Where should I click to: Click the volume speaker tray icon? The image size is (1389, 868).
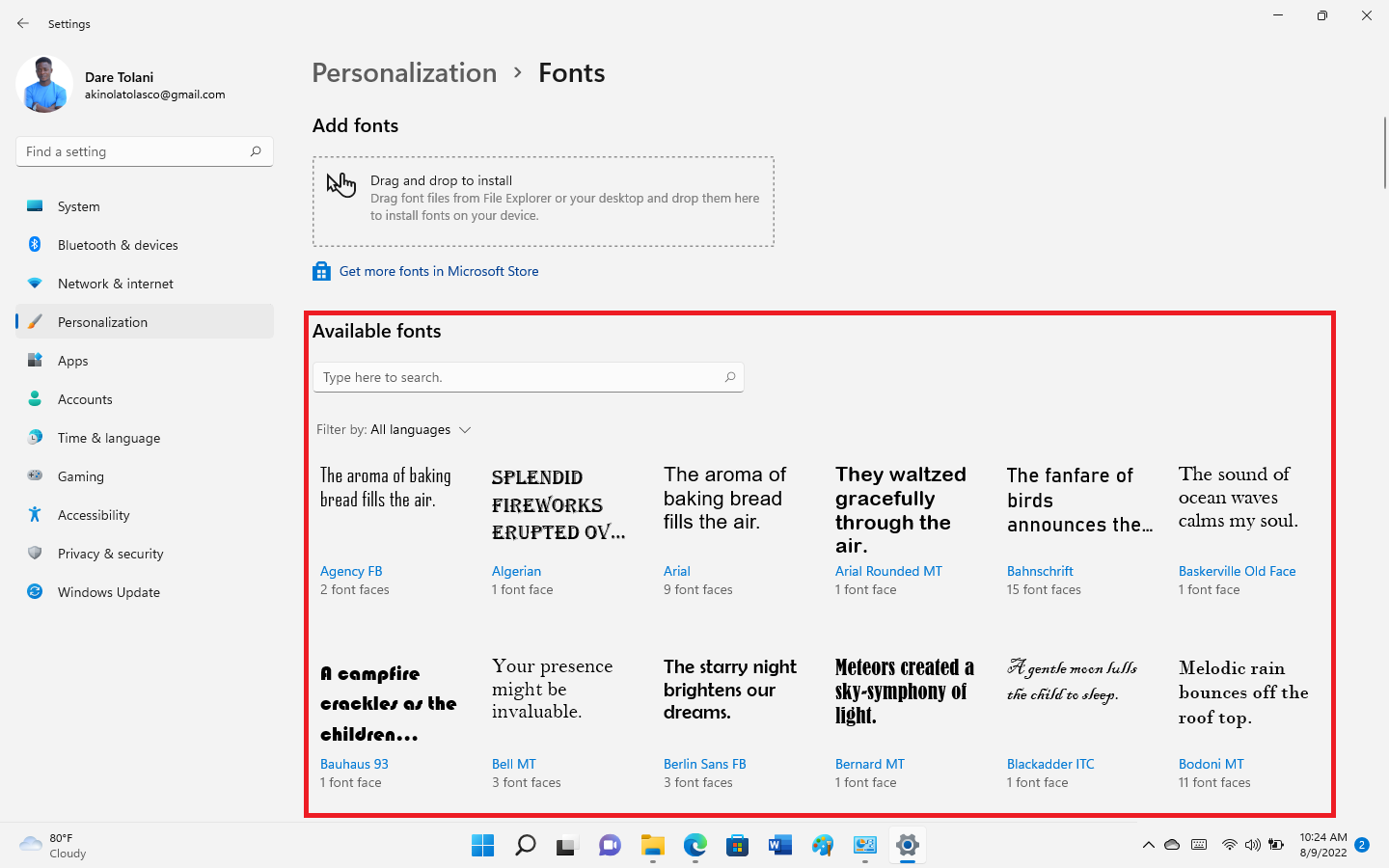coord(1252,845)
